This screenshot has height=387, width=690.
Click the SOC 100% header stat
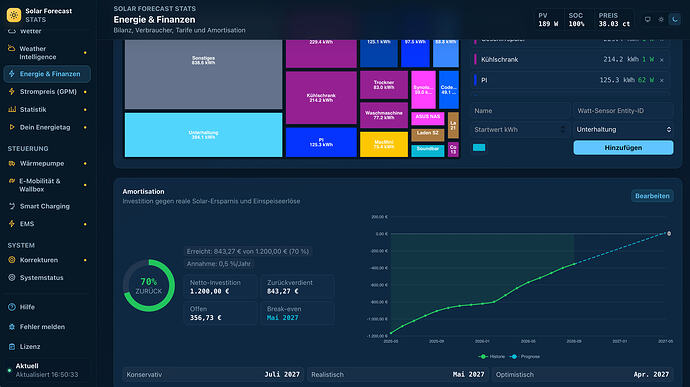pos(576,20)
